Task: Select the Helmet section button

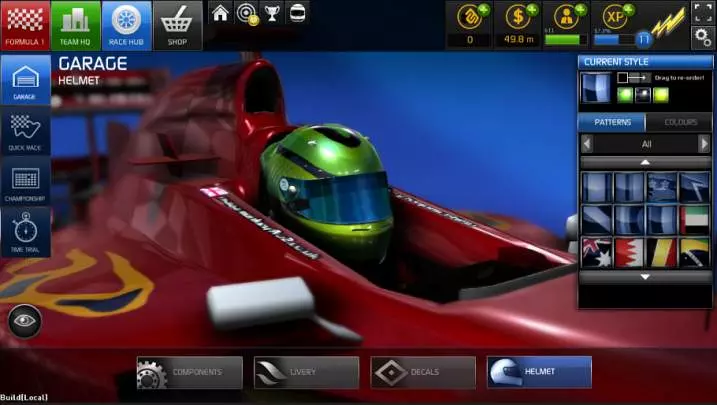Action: [x=540, y=372]
